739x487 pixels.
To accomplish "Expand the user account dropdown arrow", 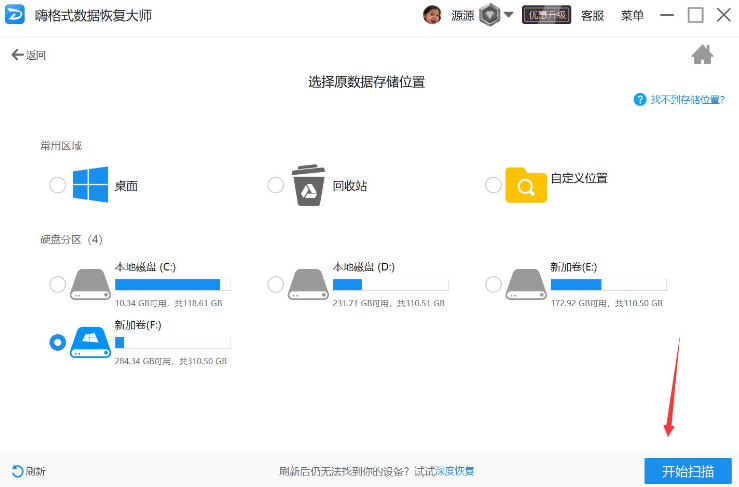I will pyautogui.click(x=508, y=15).
